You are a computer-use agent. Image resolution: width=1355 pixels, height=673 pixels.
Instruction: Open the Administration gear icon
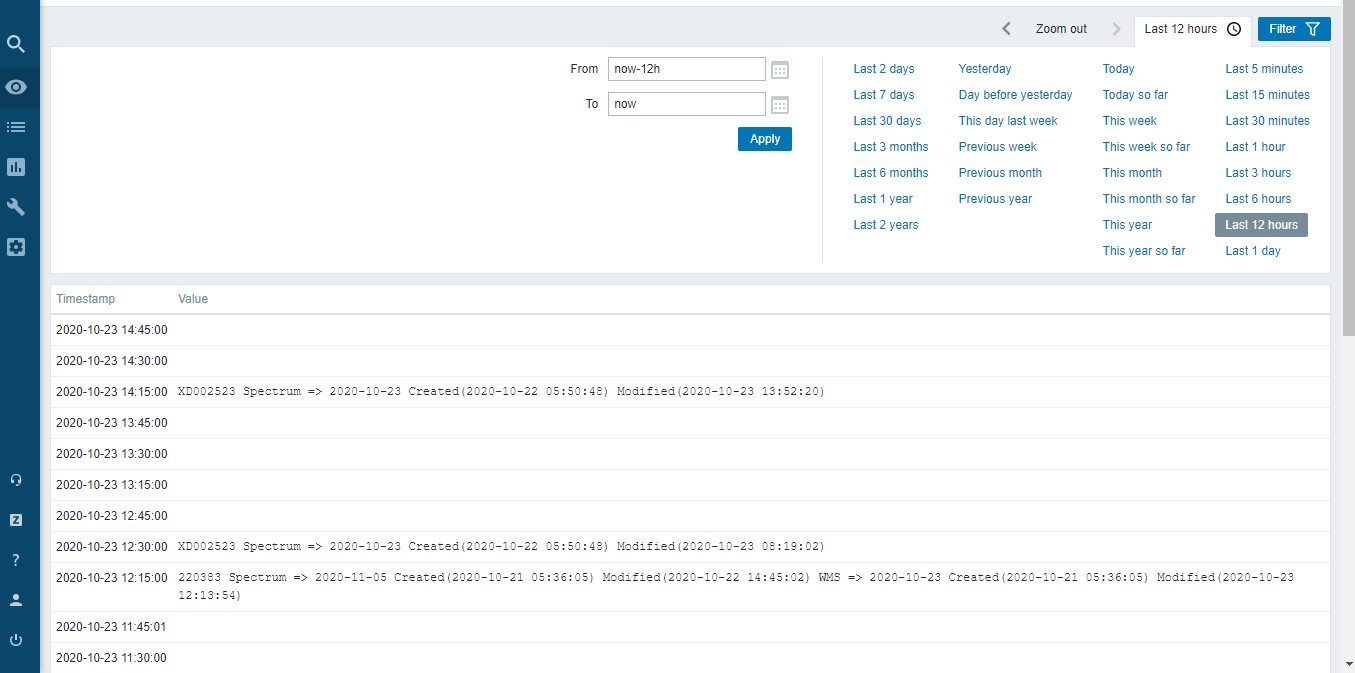(16, 247)
